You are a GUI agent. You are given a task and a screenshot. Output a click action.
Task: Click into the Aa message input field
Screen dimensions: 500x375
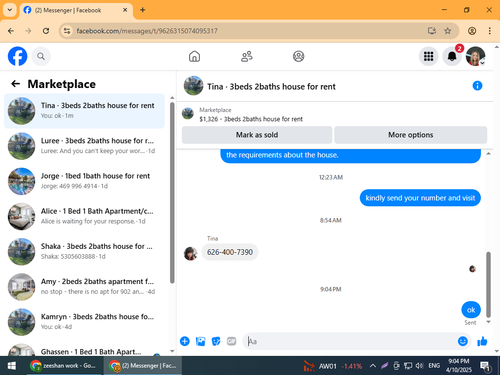[350, 341]
